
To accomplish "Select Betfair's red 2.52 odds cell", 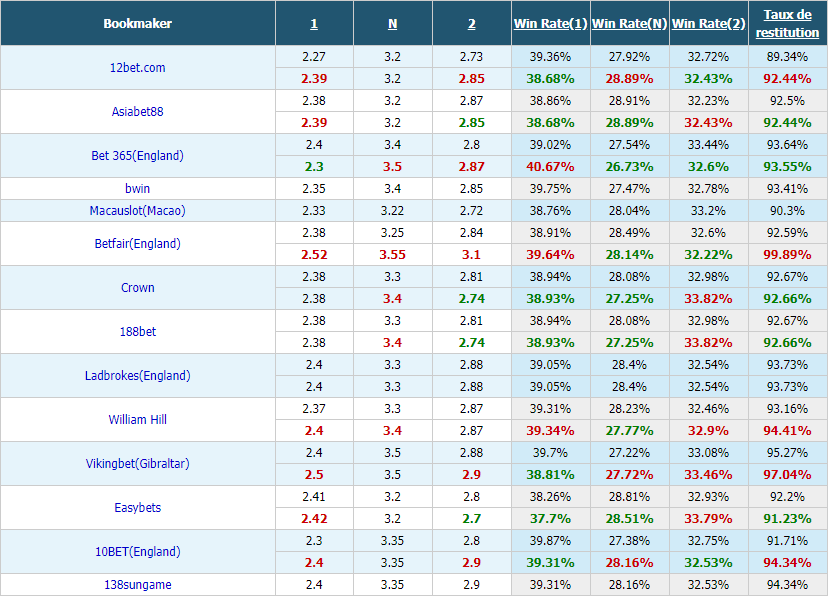I will (x=314, y=254).
